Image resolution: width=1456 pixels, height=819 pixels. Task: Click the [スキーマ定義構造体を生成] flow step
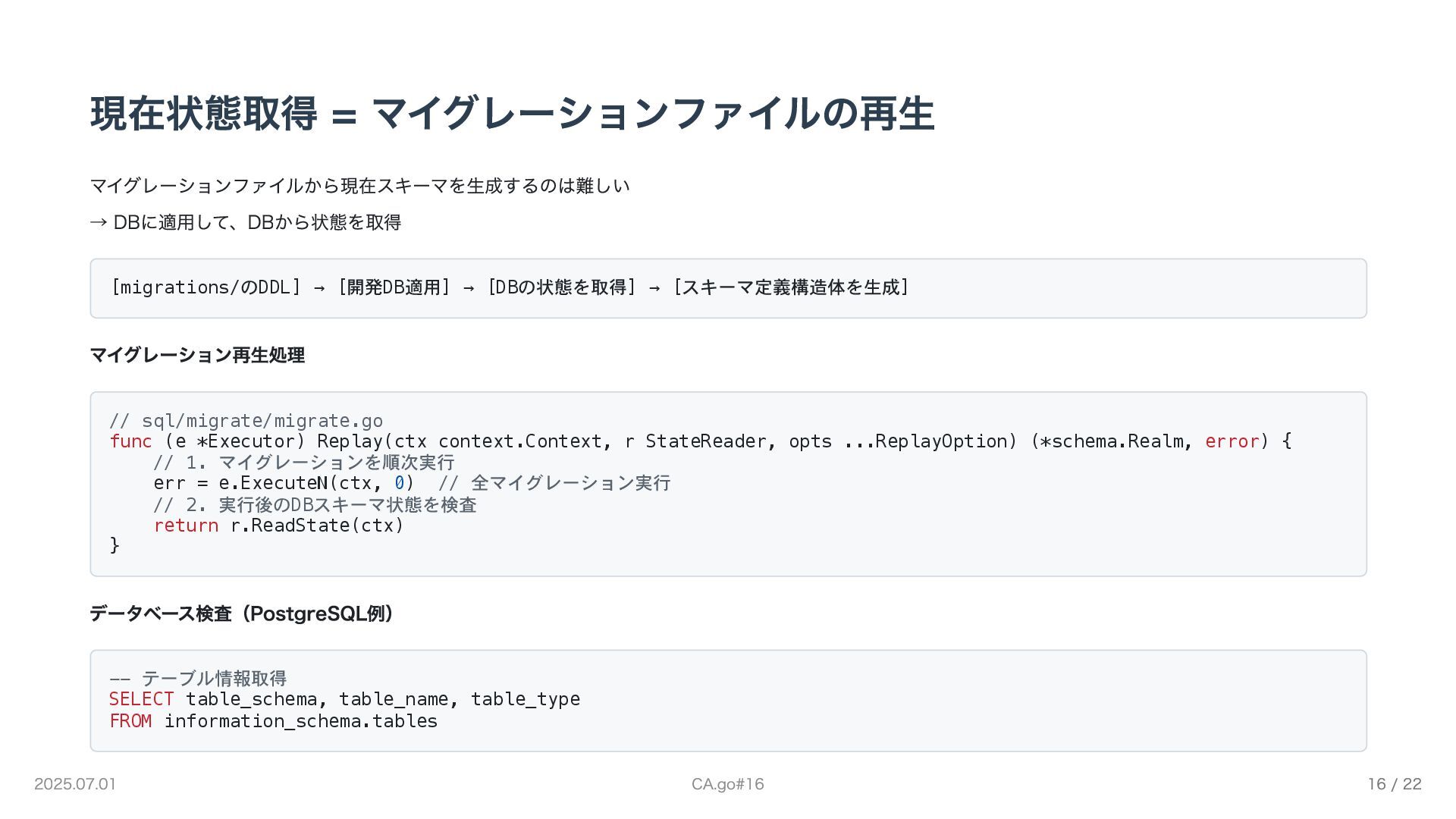pyautogui.click(x=791, y=287)
